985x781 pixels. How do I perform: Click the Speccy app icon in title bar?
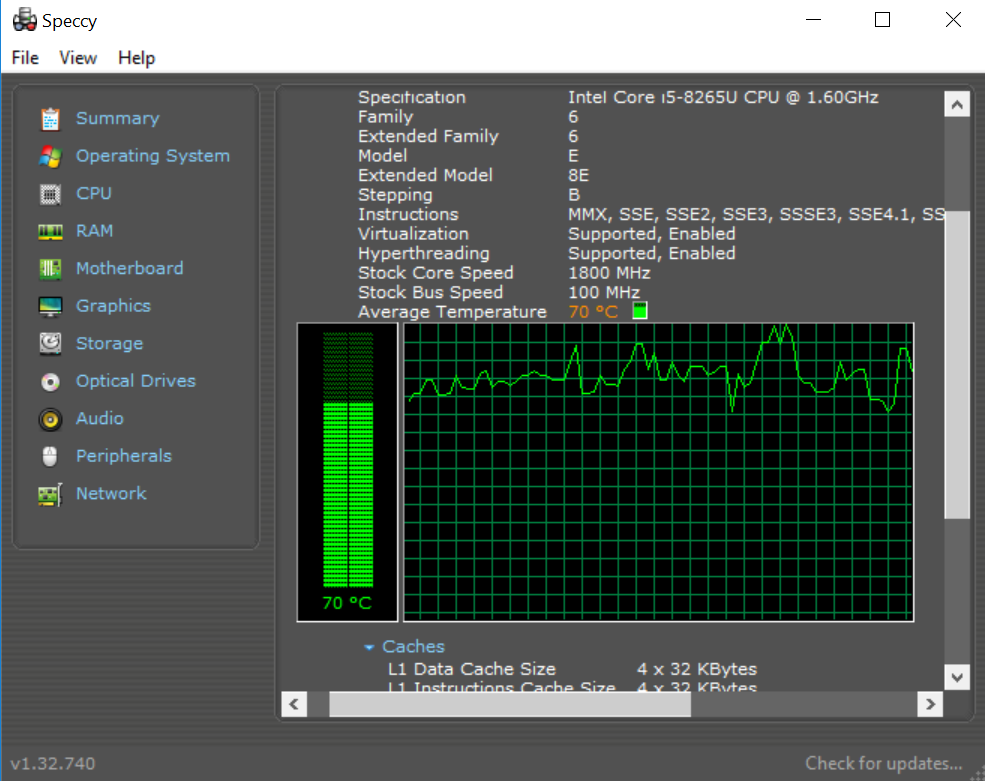pyautogui.click(x=24, y=20)
